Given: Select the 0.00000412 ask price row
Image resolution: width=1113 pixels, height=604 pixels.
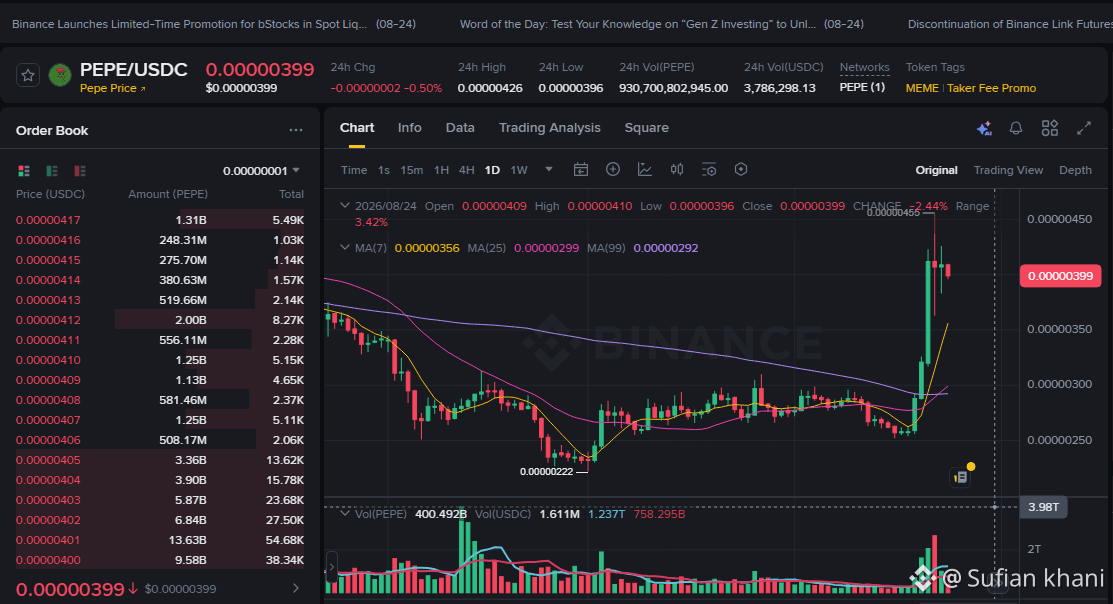Looking at the screenshot, I should tap(160, 320).
